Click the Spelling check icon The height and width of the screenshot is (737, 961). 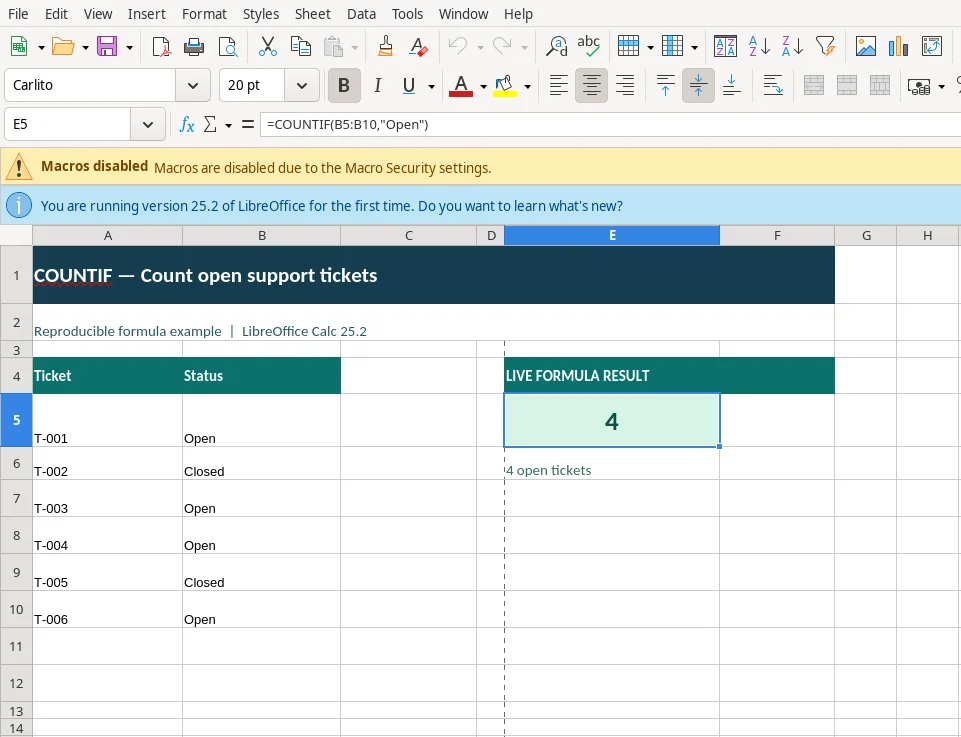click(x=588, y=47)
